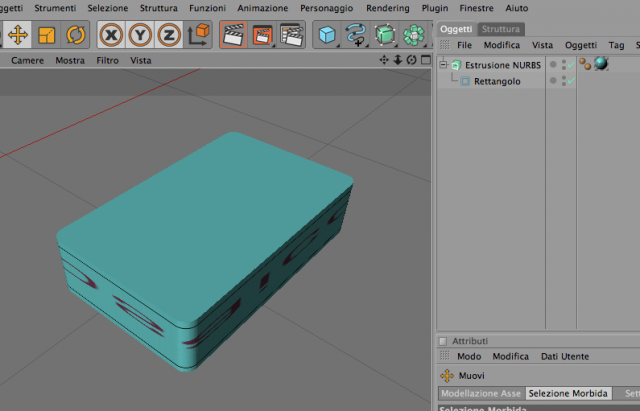Switch to the Struttura tab
The width and height of the screenshot is (640, 411).
(x=501, y=29)
